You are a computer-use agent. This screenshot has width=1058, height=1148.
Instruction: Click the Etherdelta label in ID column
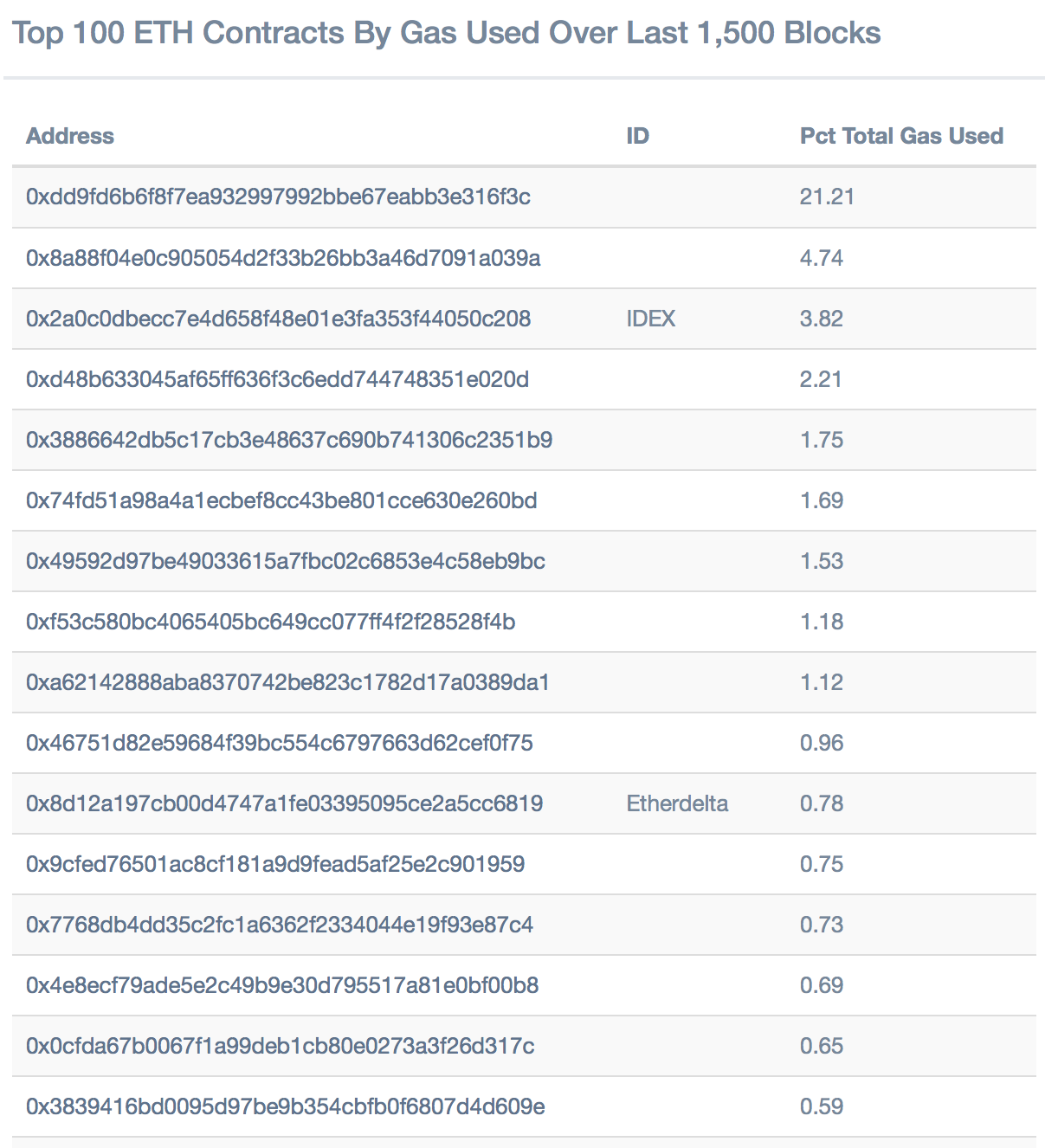pos(677,803)
